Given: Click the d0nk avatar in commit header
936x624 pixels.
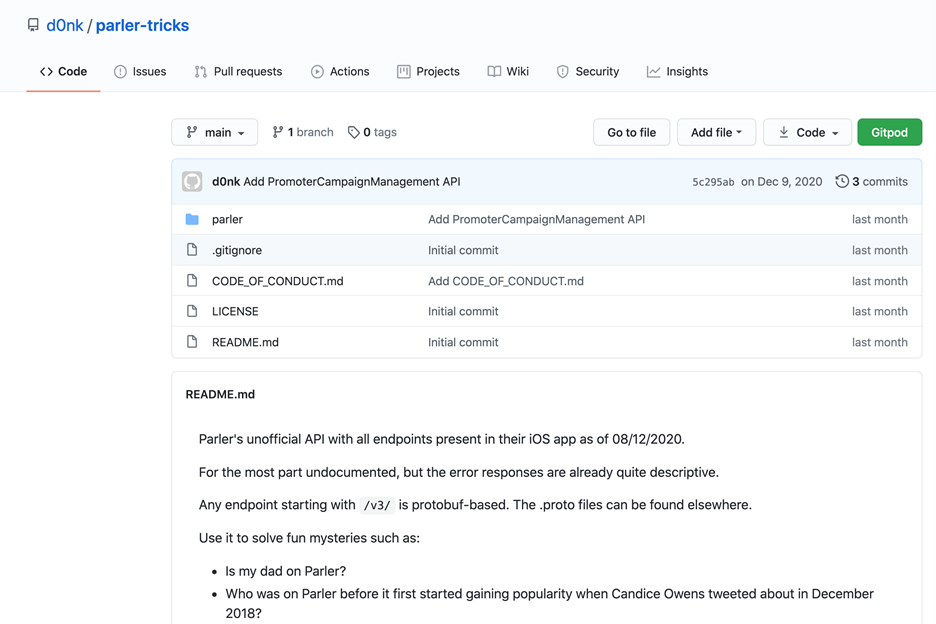Looking at the screenshot, I should [192, 182].
